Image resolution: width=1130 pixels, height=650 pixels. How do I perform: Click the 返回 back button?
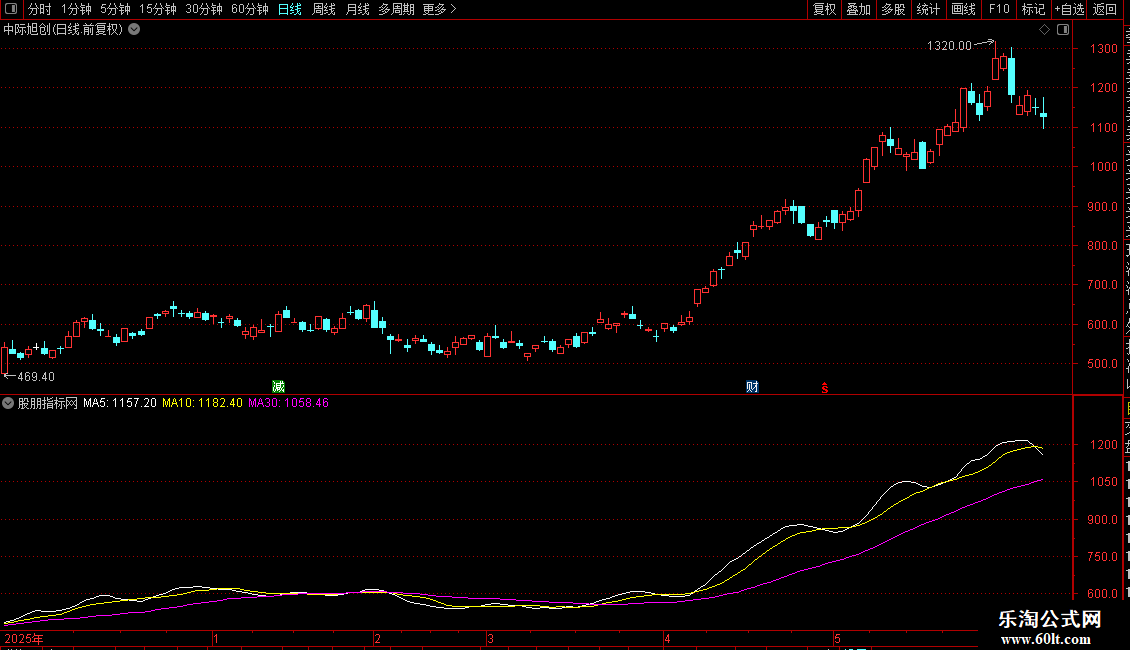click(x=1105, y=9)
